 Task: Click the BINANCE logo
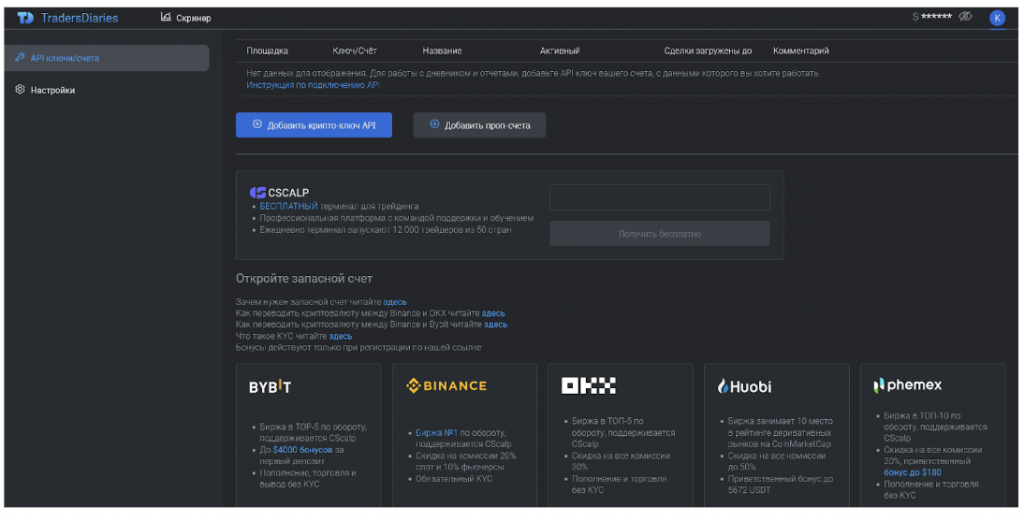coord(446,385)
